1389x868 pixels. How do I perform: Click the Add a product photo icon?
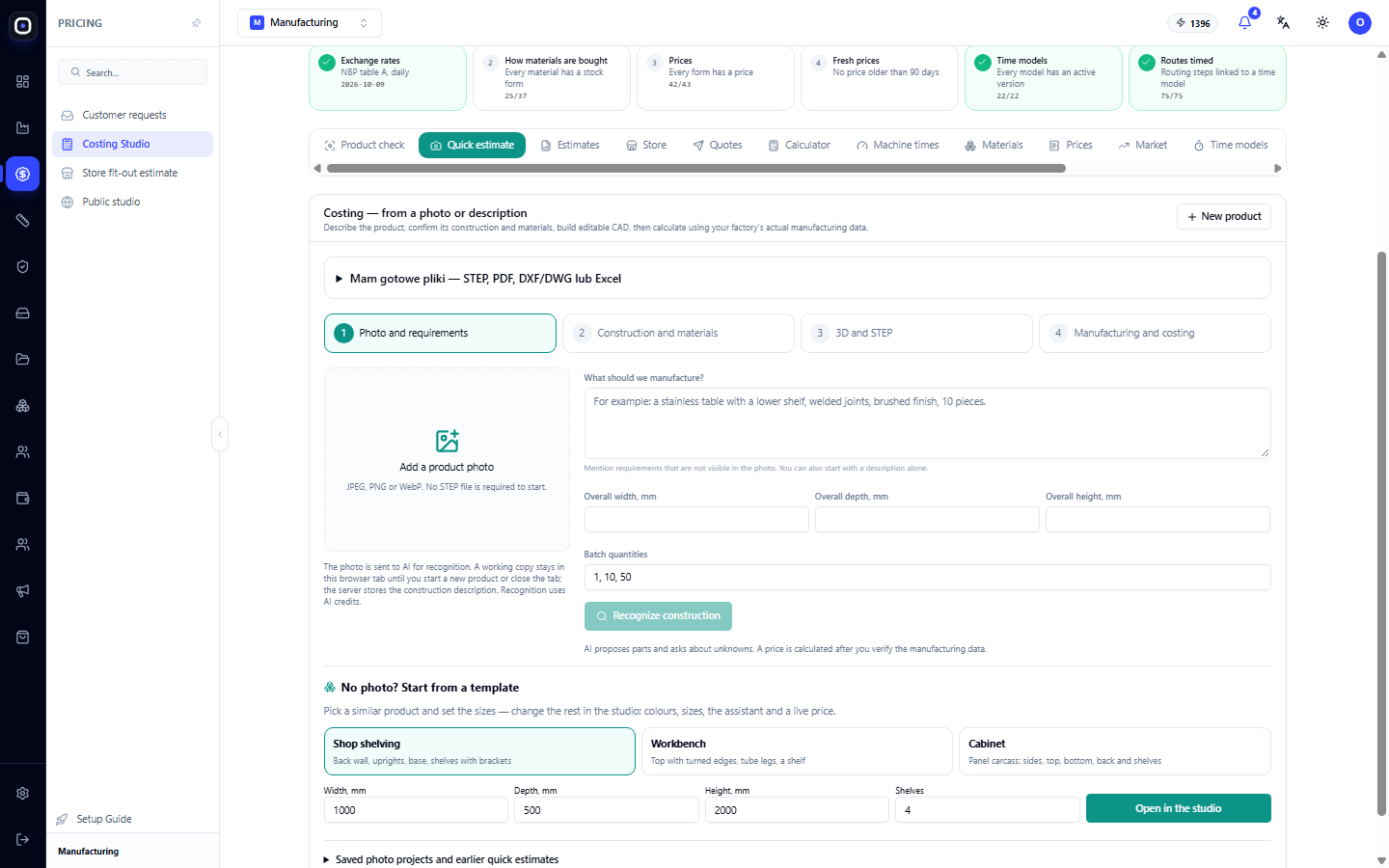[447, 442]
